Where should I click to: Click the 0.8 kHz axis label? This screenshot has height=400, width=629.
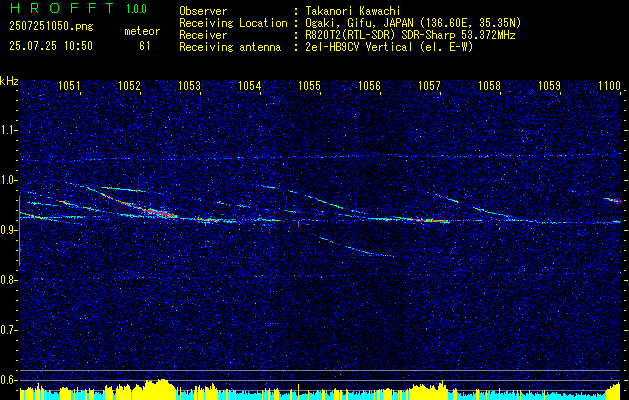(x=9, y=280)
